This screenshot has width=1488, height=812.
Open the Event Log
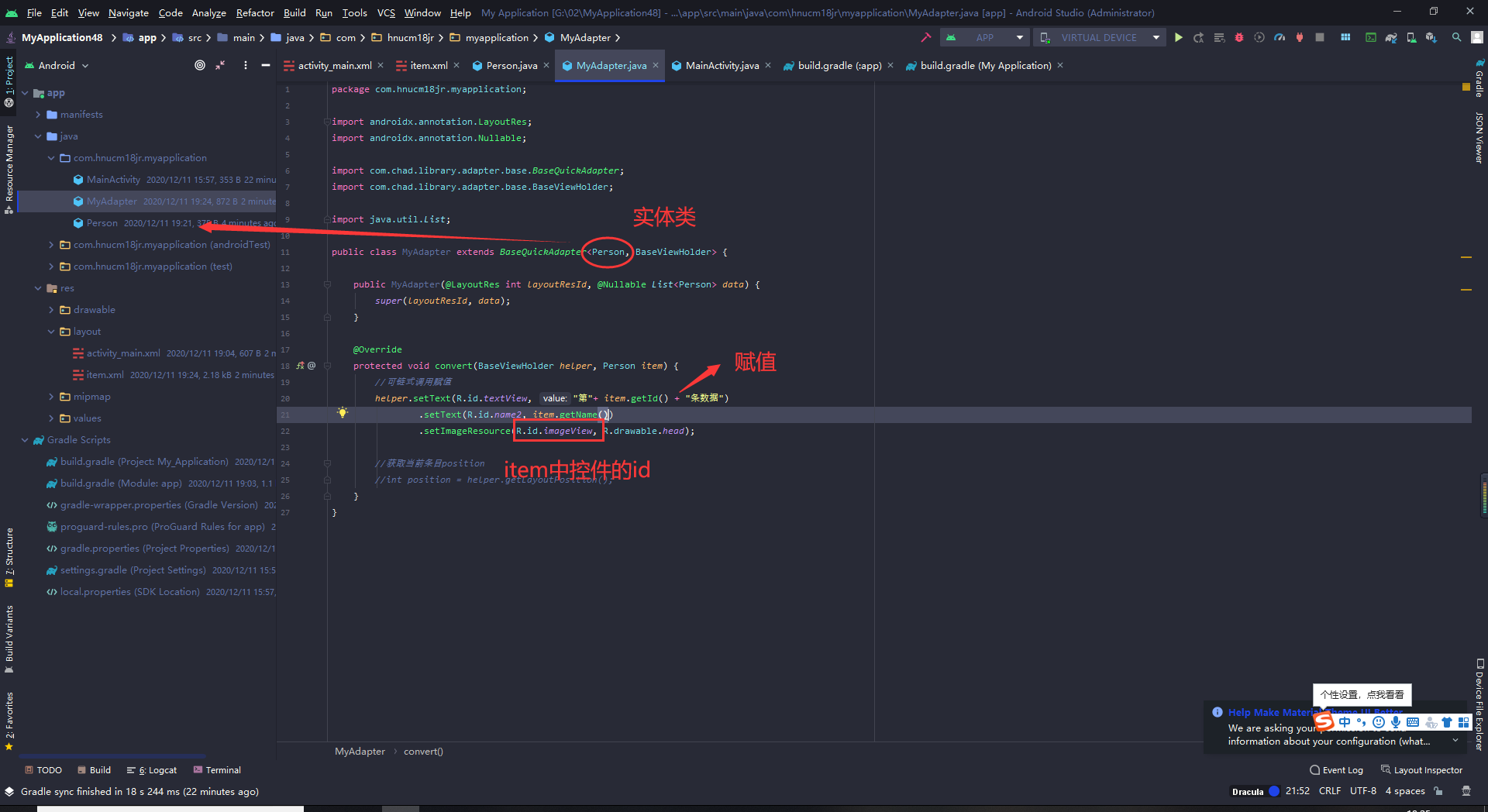click(x=1336, y=769)
